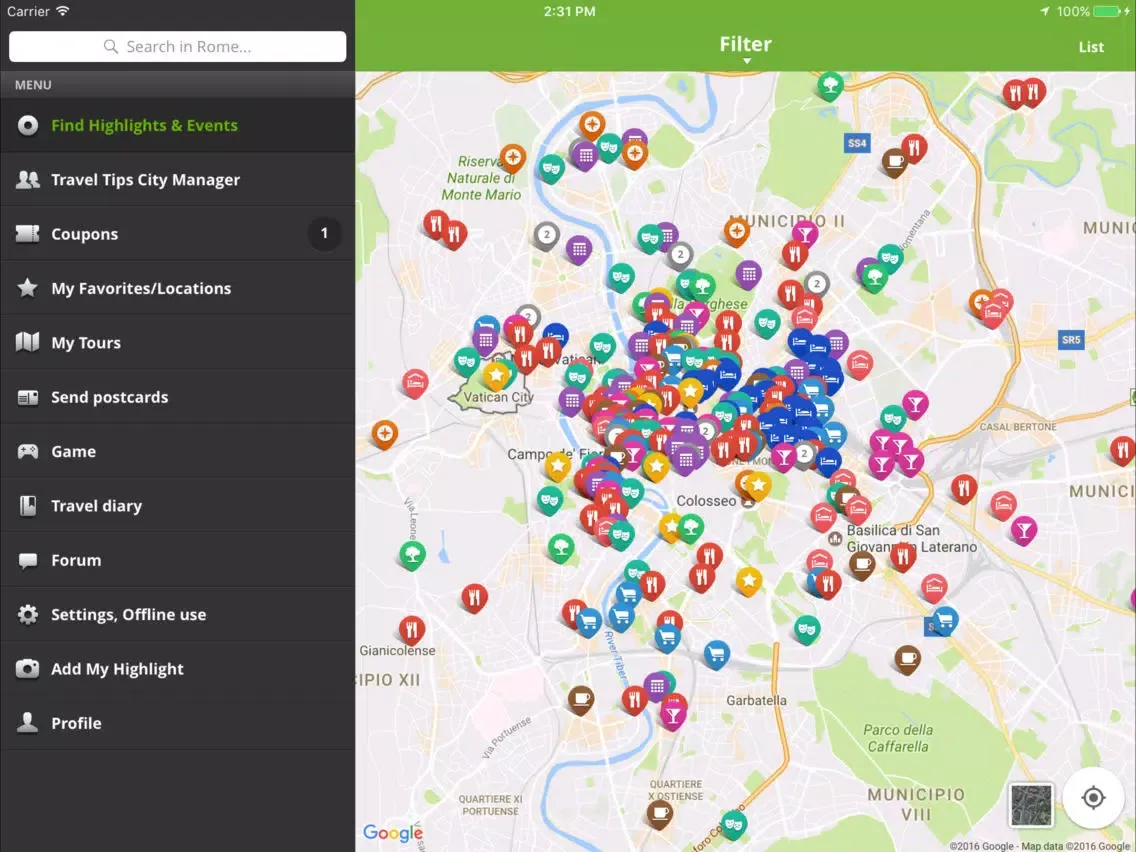This screenshot has height=852, width=1136.
Task: Click the camera icon beside Add My Highlight
Action: (x=28, y=668)
